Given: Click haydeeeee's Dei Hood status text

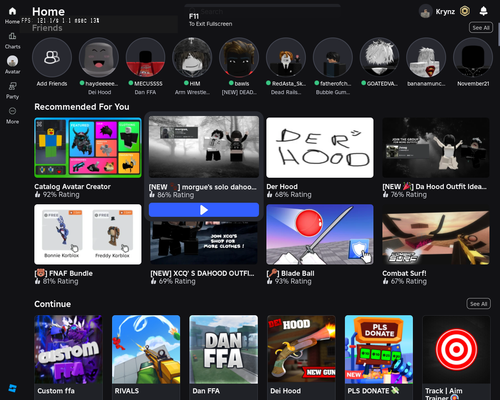Looking at the screenshot, I should [x=99, y=92].
